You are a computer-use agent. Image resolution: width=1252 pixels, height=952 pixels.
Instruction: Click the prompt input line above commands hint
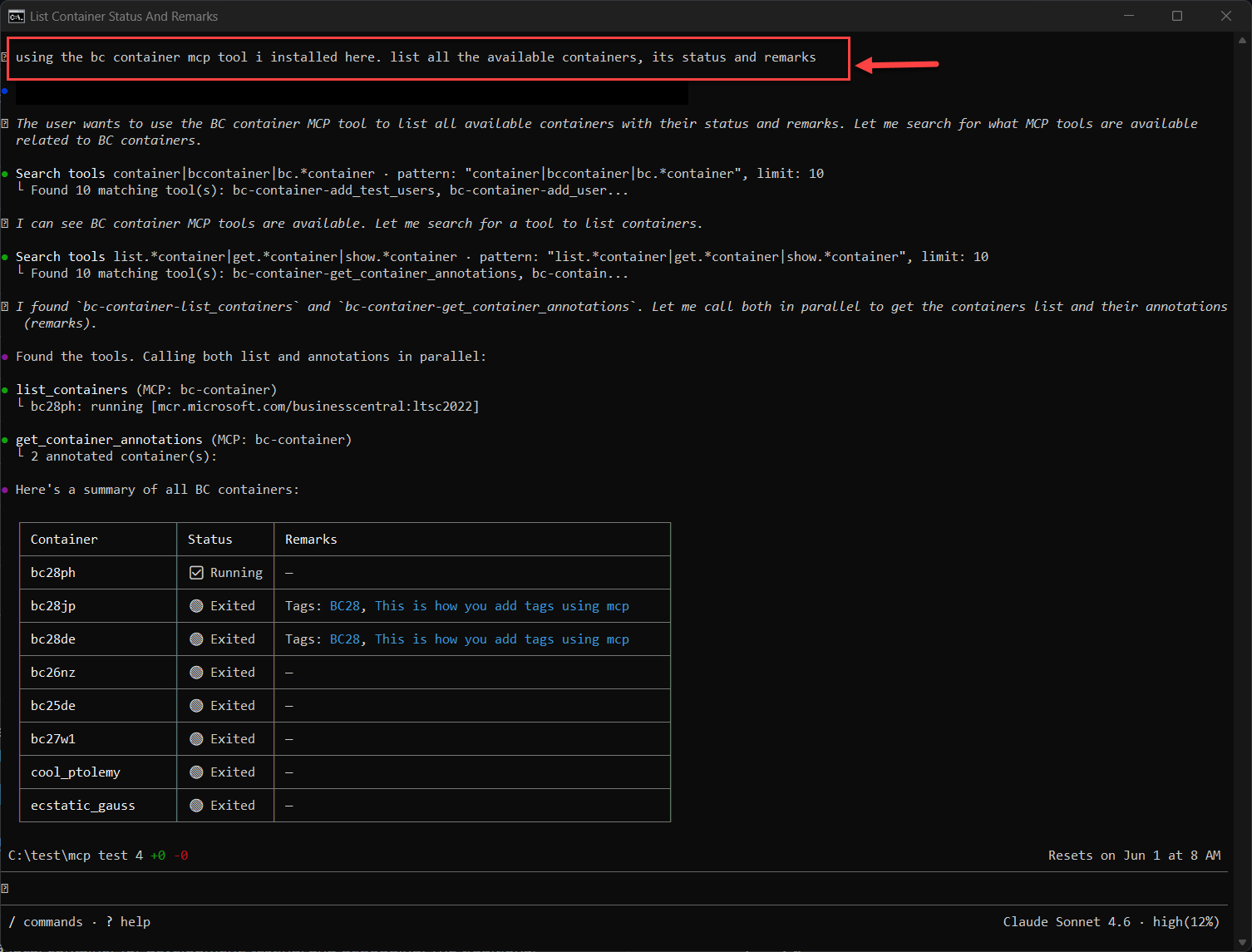pyautogui.click(x=615, y=889)
